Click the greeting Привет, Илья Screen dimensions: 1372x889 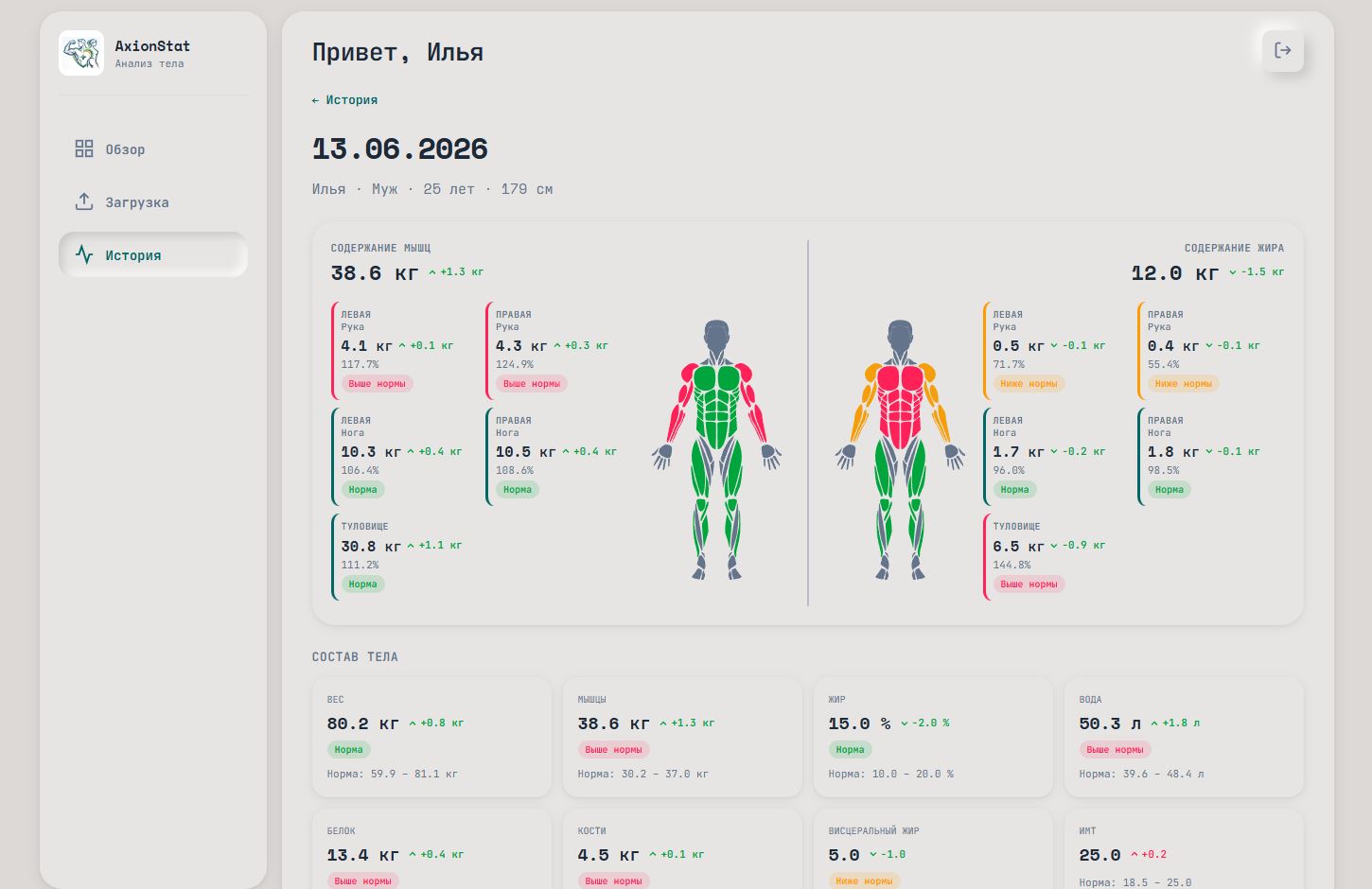tap(397, 52)
